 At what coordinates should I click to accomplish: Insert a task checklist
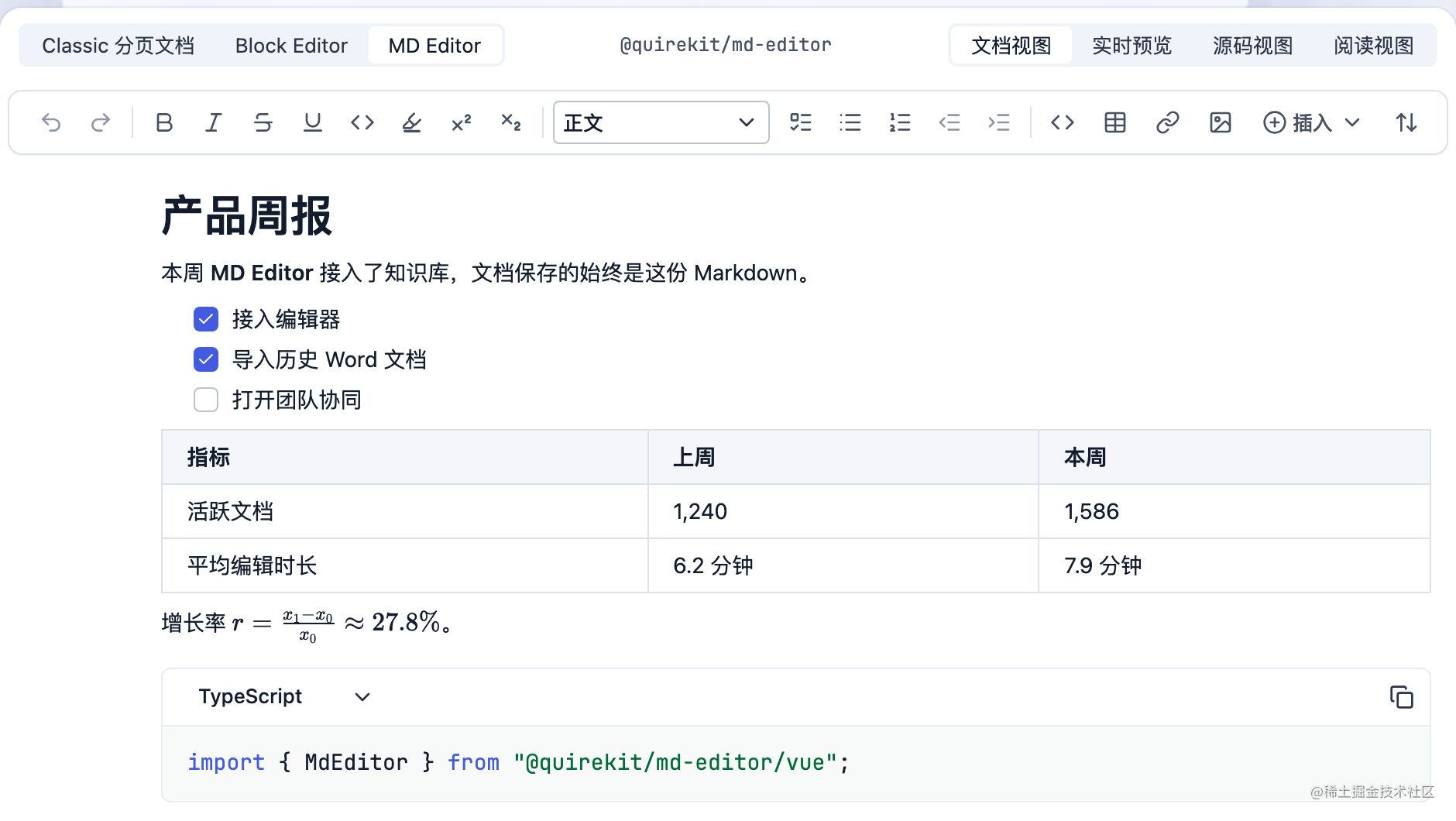click(801, 122)
